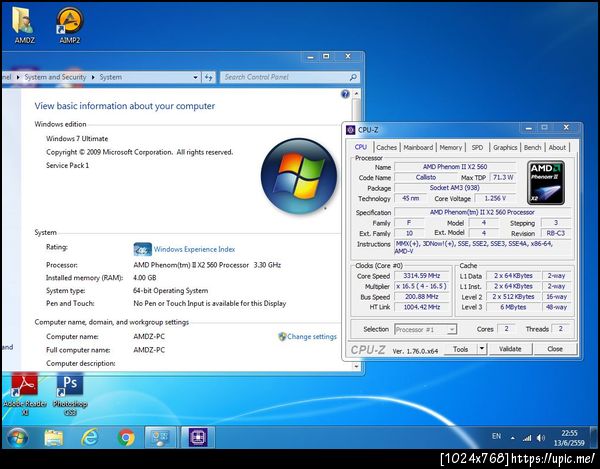Image resolution: width=600 pixels, height=469 pixels.
Task: Click the AMD Phenom II logo in CPU-Z
Action: click(546, 183)
